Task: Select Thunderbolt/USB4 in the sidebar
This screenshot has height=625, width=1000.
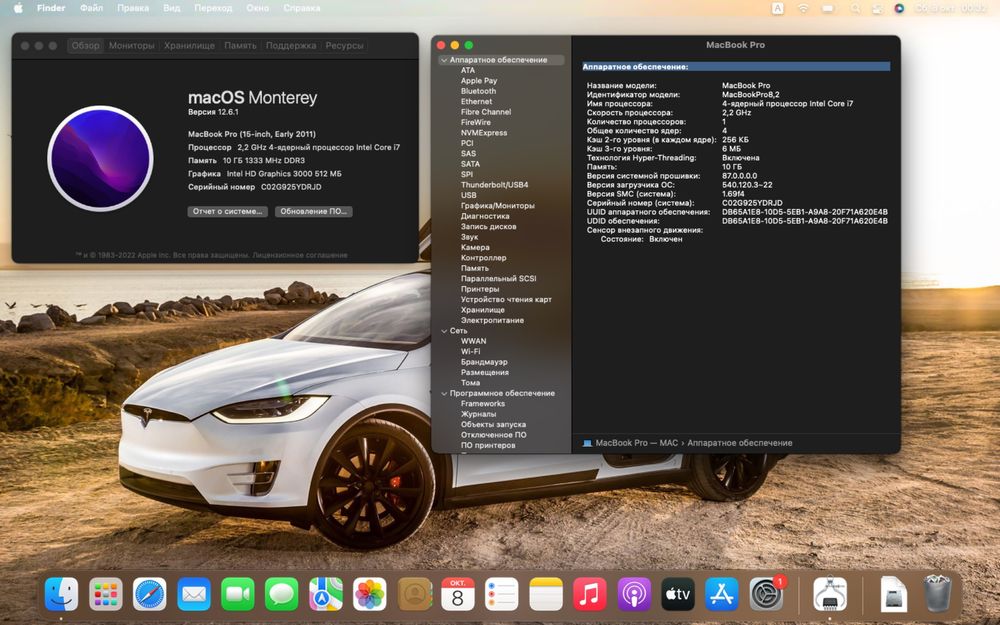Action: 494,185
